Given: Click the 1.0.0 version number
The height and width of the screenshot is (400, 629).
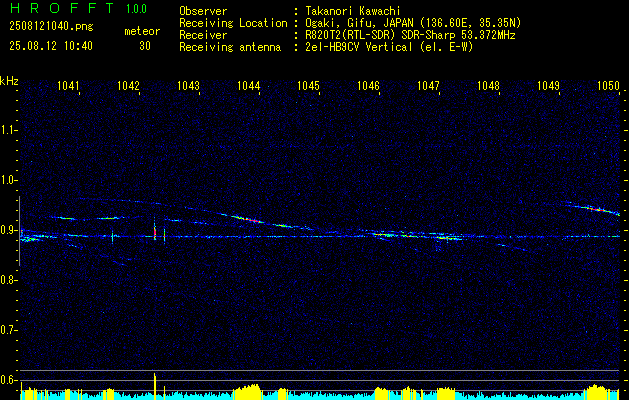Looking at the screenshot, I should click(136, 9).
